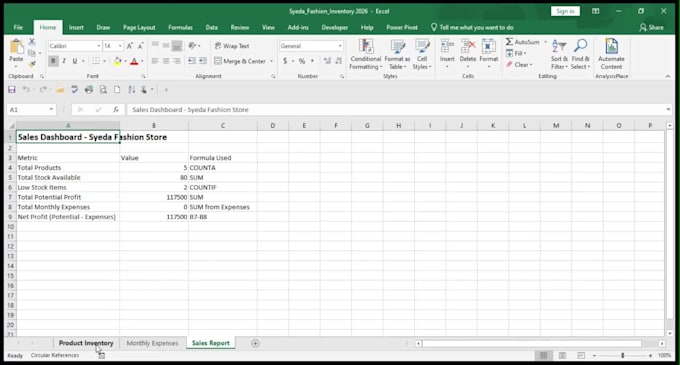Image resolution: width=680 pixels, height=365 pixels.
Task: Open the General number format dropdown
Action: [340, 46]
